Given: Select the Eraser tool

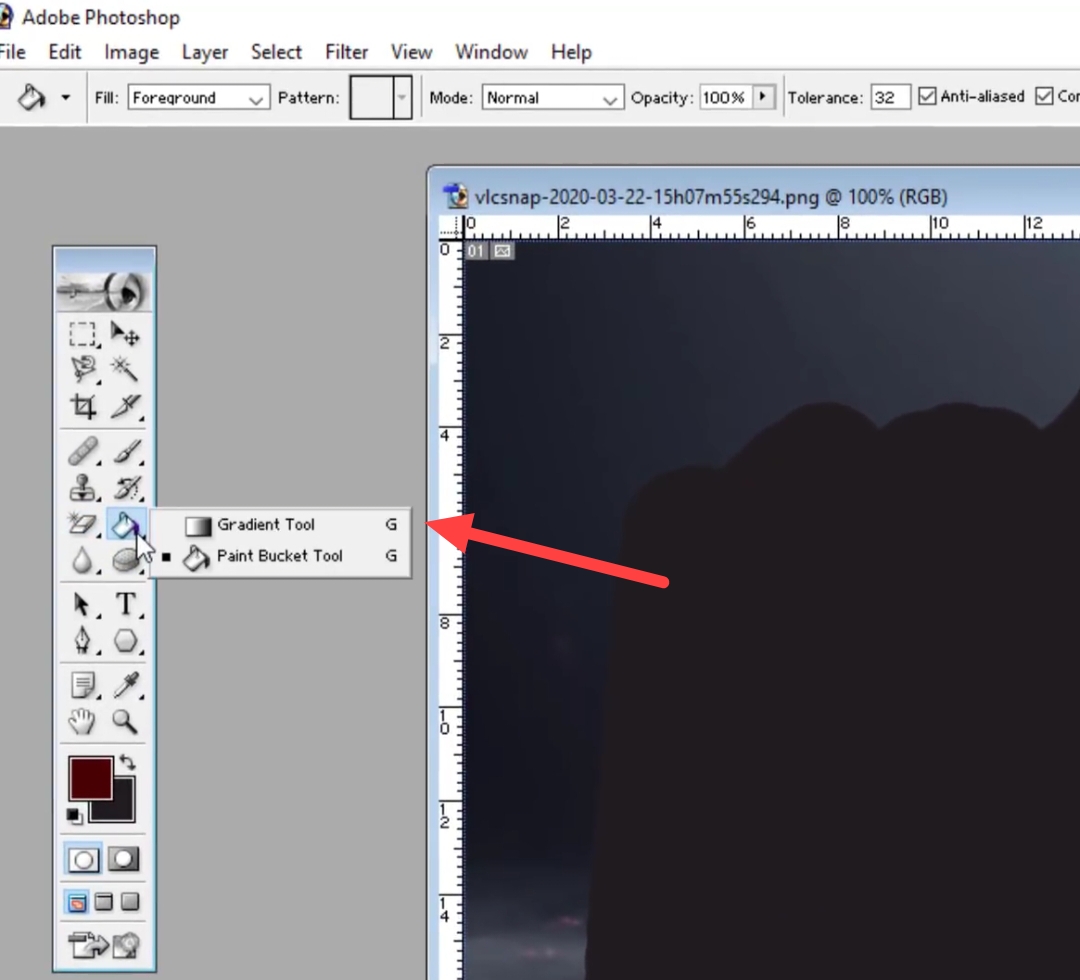Looking at the screenshot, I should 83,524.
